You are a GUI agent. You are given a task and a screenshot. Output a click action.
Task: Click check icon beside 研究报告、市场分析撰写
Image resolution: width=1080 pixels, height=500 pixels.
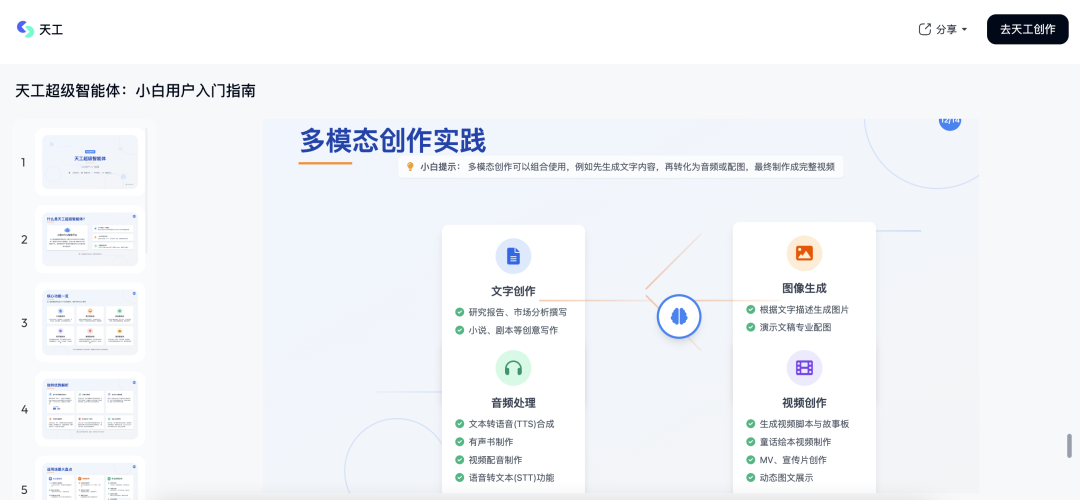point(459,312)
